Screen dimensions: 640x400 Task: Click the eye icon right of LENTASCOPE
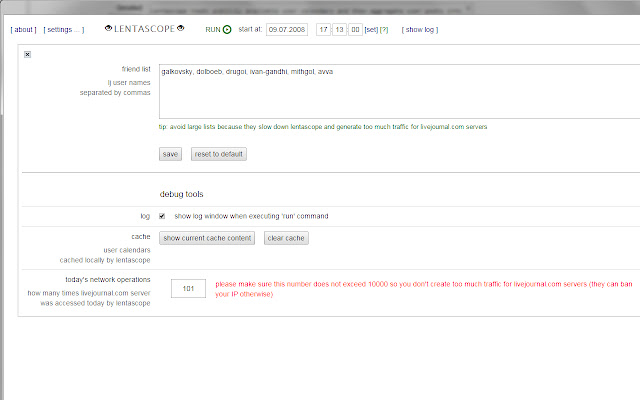point(180,28)
